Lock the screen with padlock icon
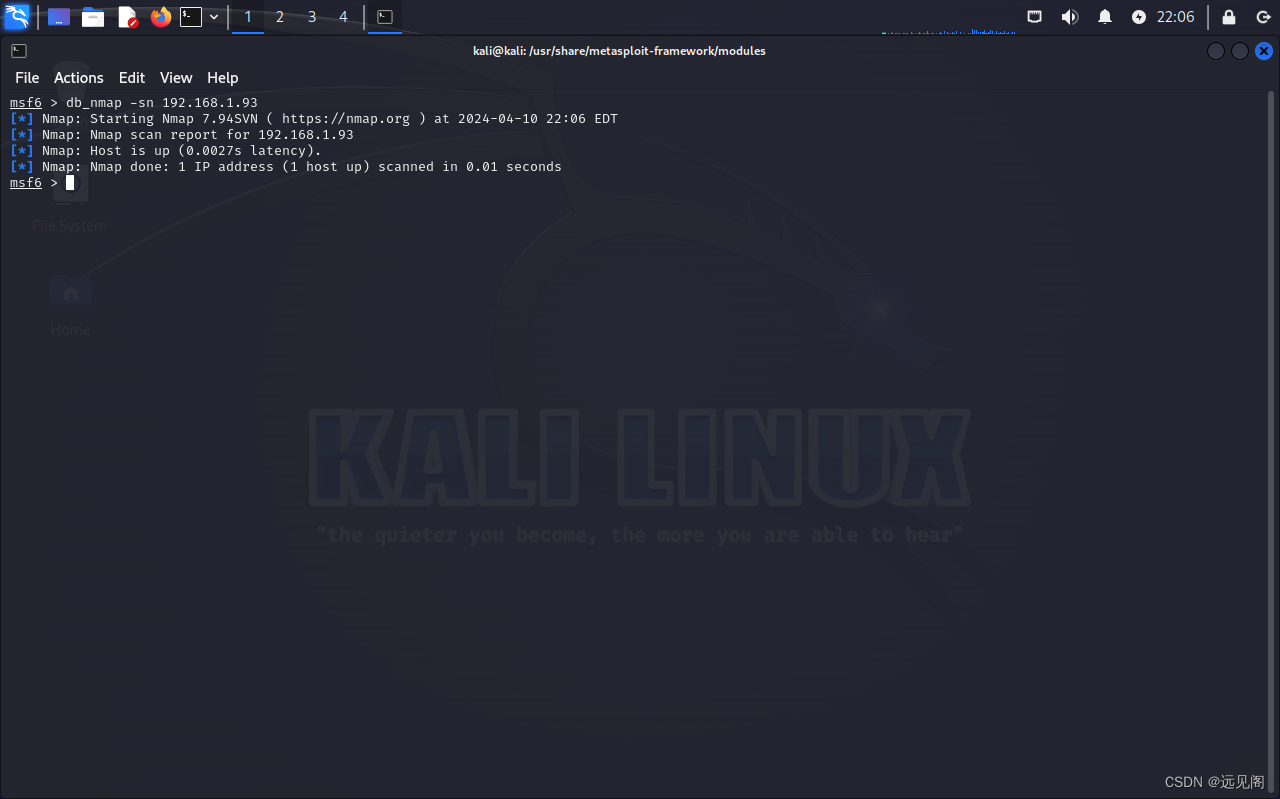 (x=1229, y=17)
